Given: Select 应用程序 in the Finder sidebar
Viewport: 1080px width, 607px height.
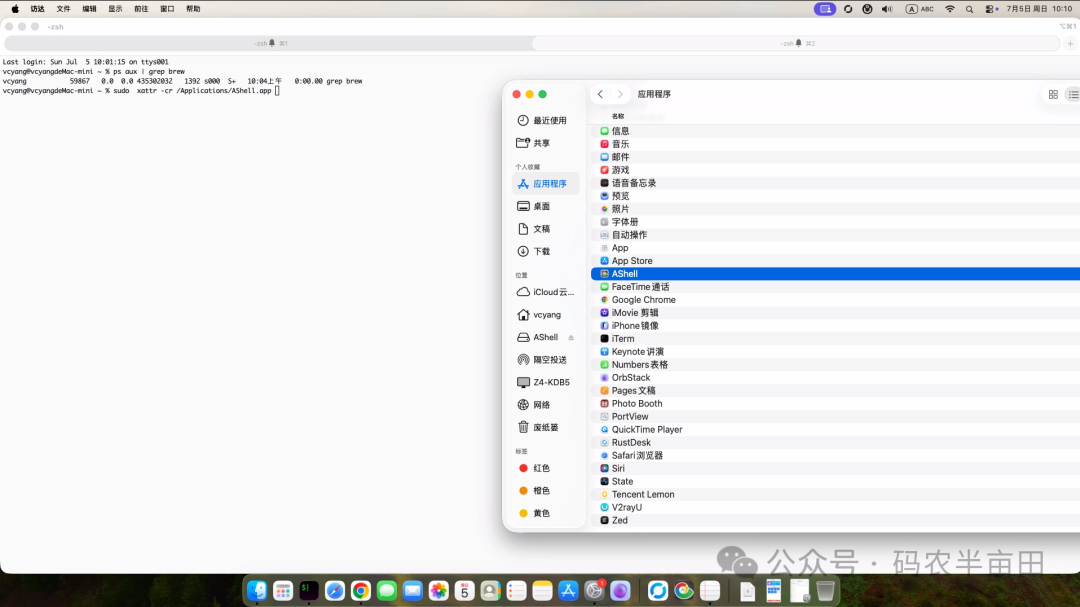Looking at the screenshot, I should tap(546, 184).
